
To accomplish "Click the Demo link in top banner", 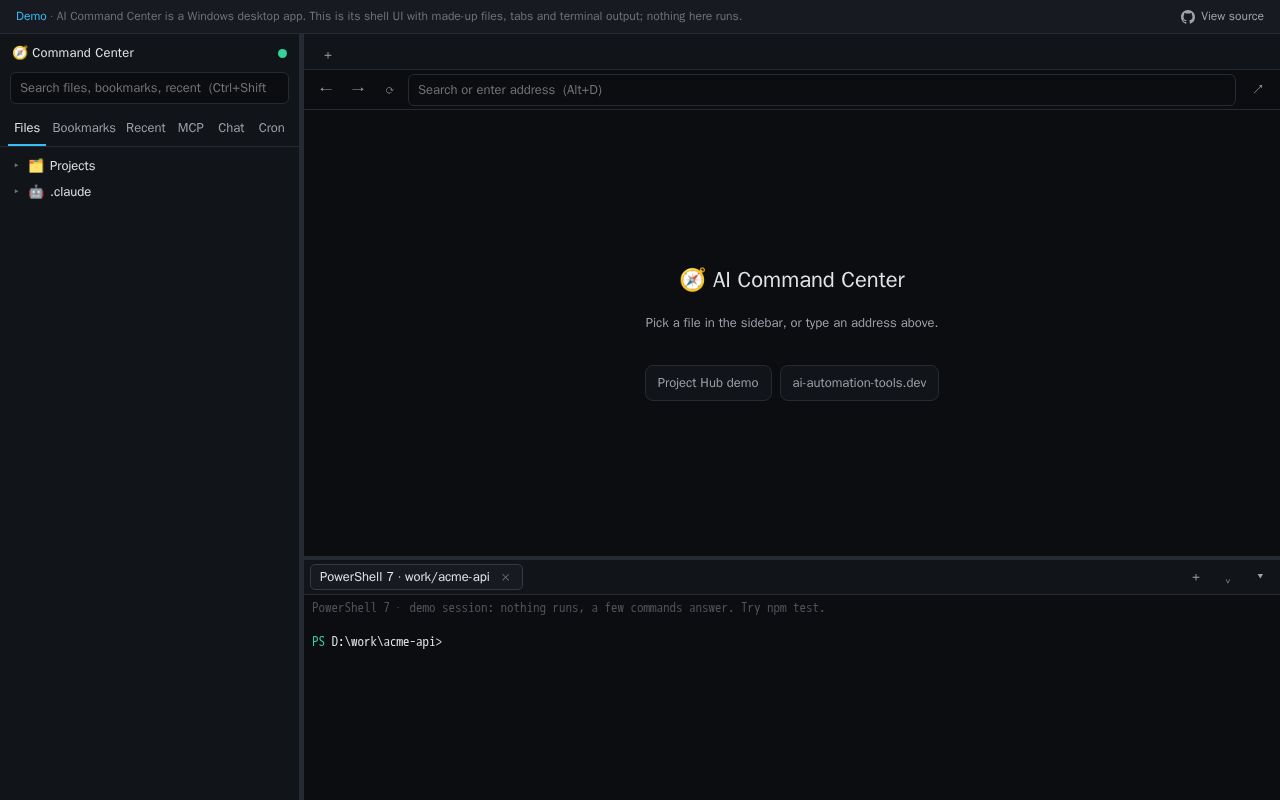I will pos(31,17).
